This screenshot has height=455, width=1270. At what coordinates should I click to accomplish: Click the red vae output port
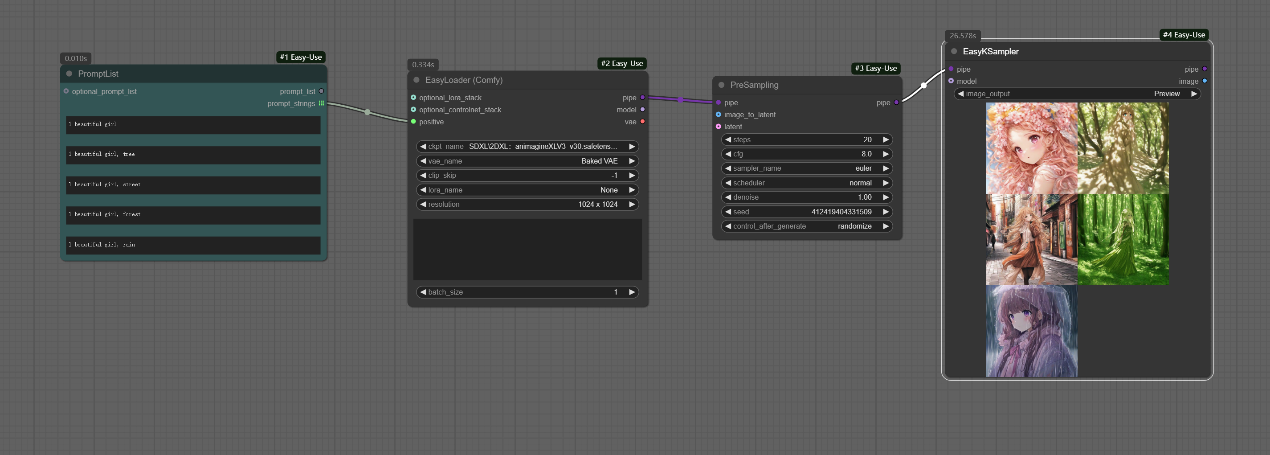(642, 122)
